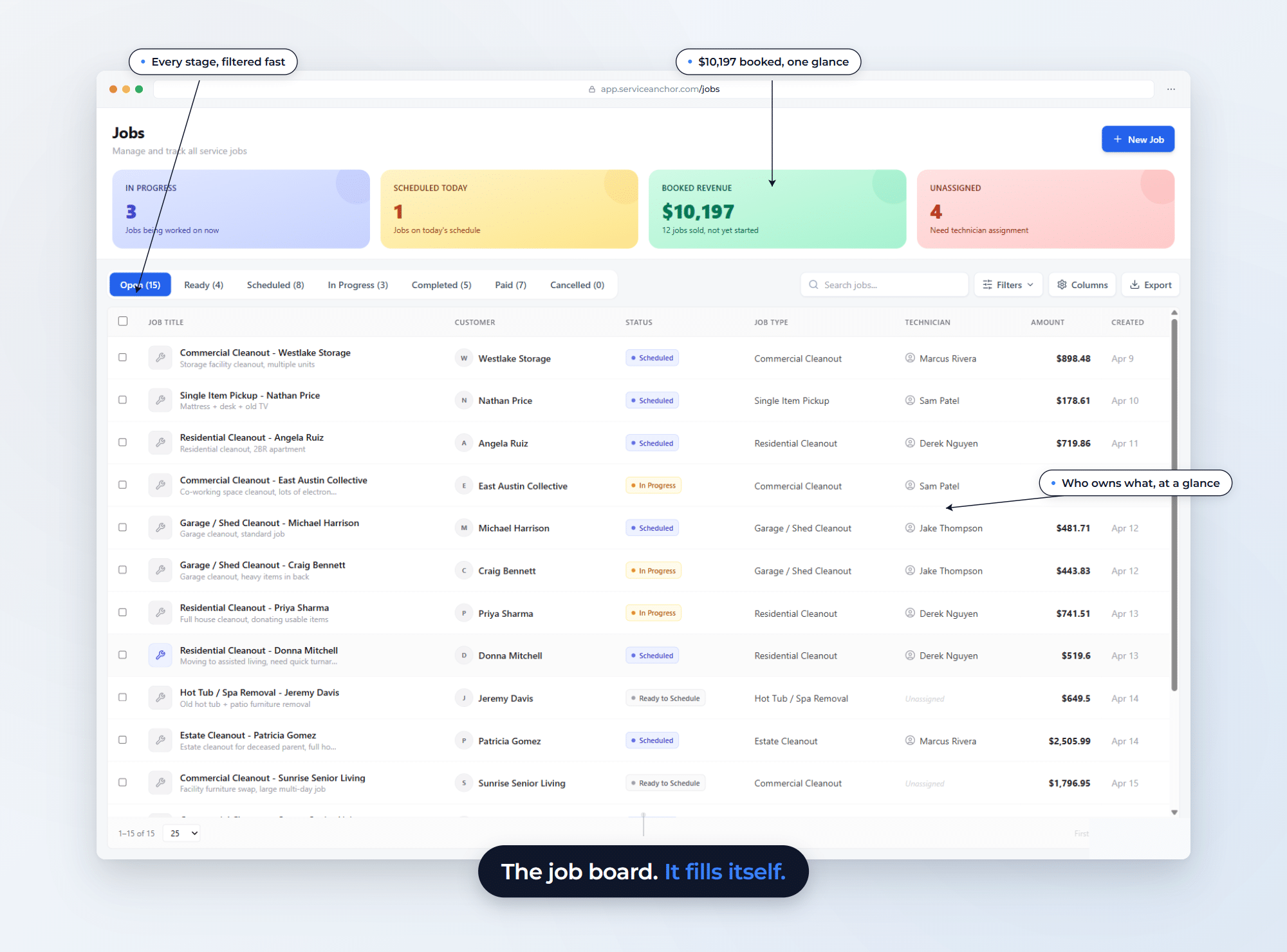Click browser menu ellipsis icon
This screenshot has width=1287, height=952.
point(1171,89)
